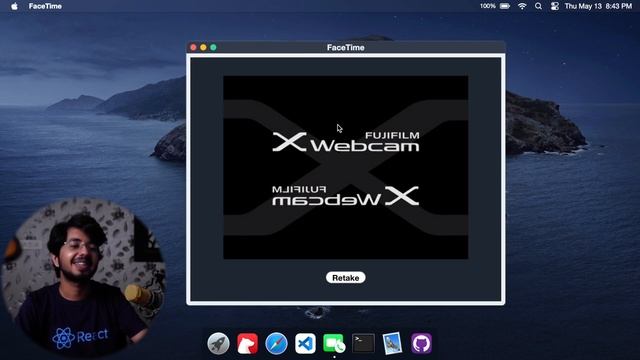Click the Wi-Fi status icon
Screen dimensions: 640x360
click(522, 6)
